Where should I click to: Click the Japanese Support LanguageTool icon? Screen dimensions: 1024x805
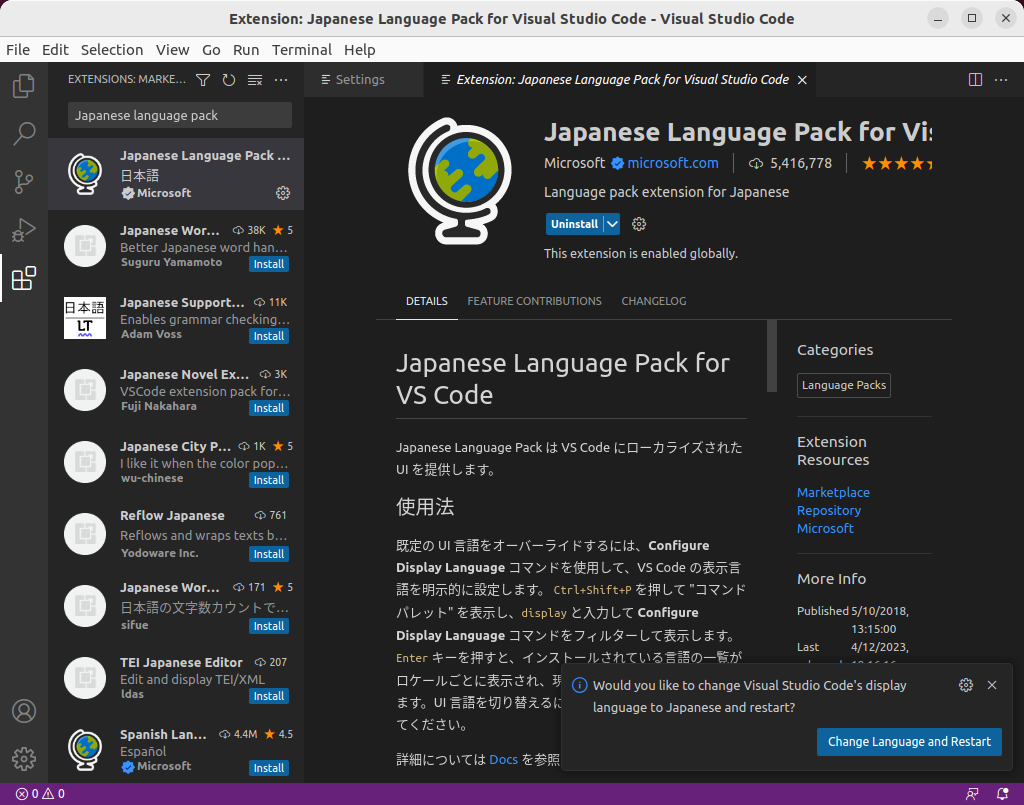pyautogui.click(x=85, y=318)
